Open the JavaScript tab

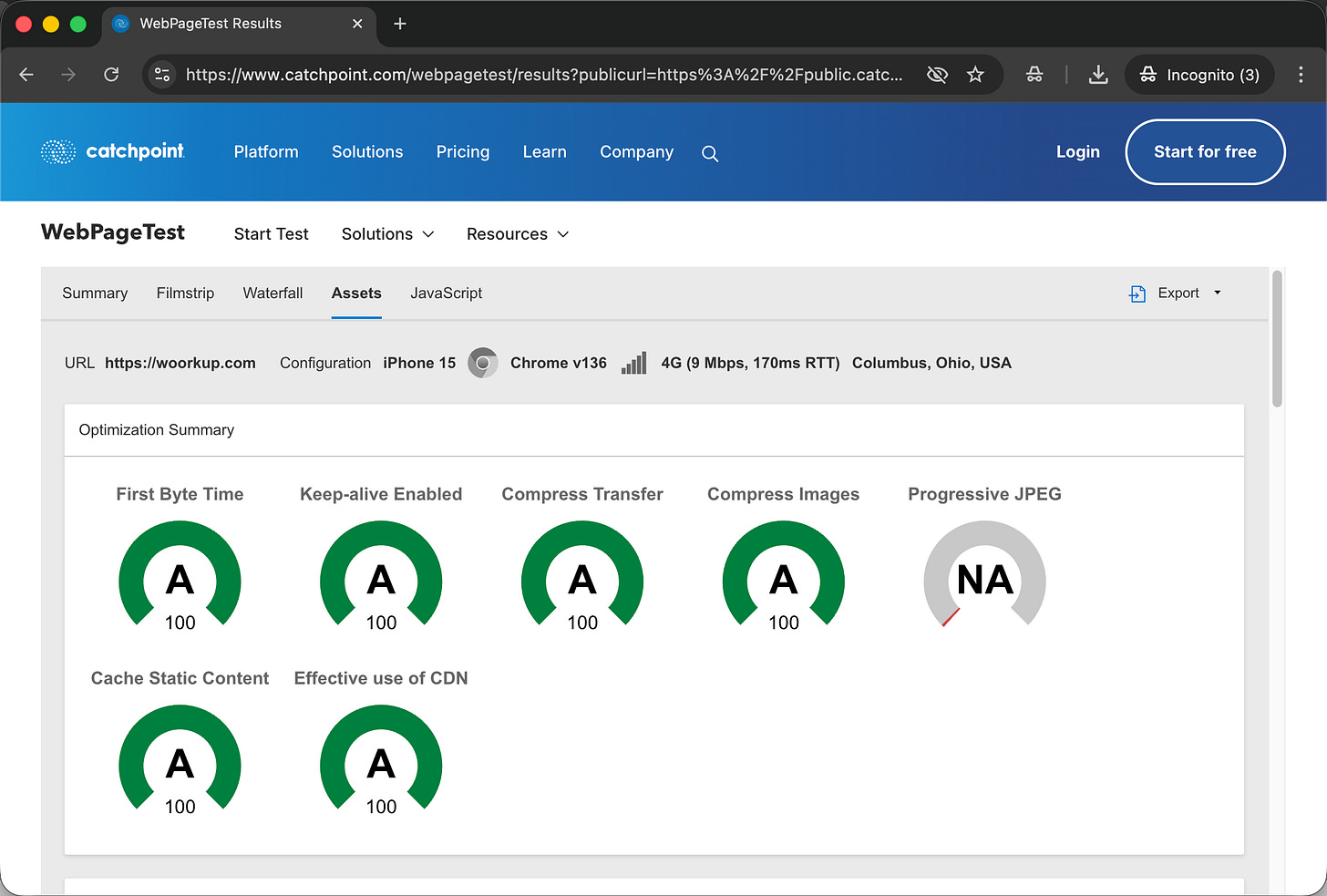click(x=446, y=294)
